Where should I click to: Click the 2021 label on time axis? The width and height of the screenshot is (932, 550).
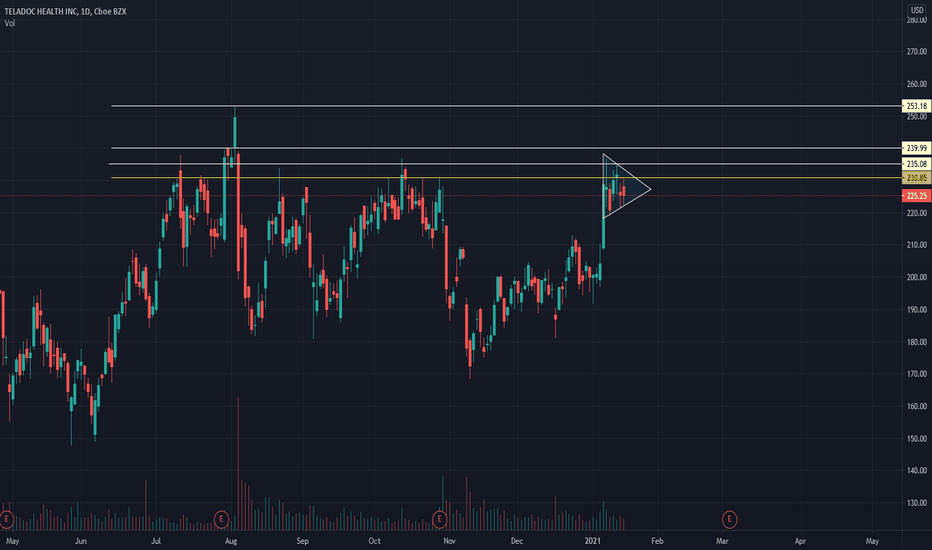click(593, 541)
